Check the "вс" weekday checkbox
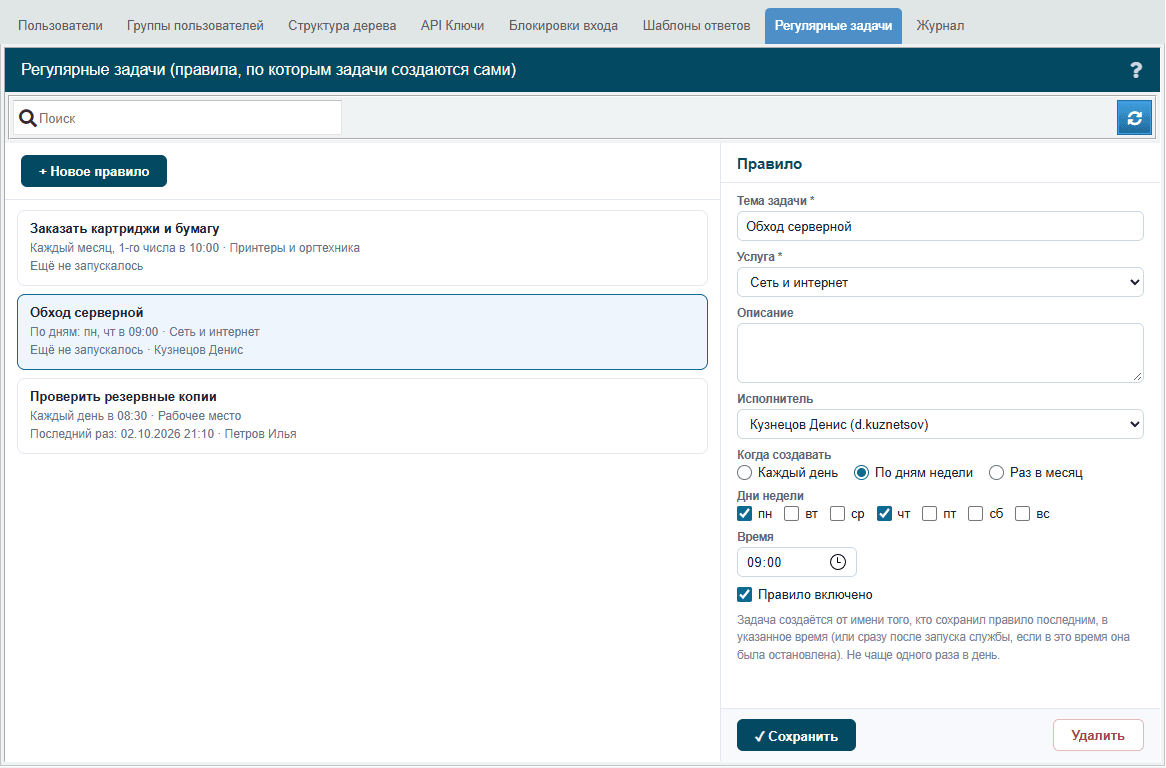Screen dimensions: 1166x768 pyautogui.click(x=1022, y=514)
